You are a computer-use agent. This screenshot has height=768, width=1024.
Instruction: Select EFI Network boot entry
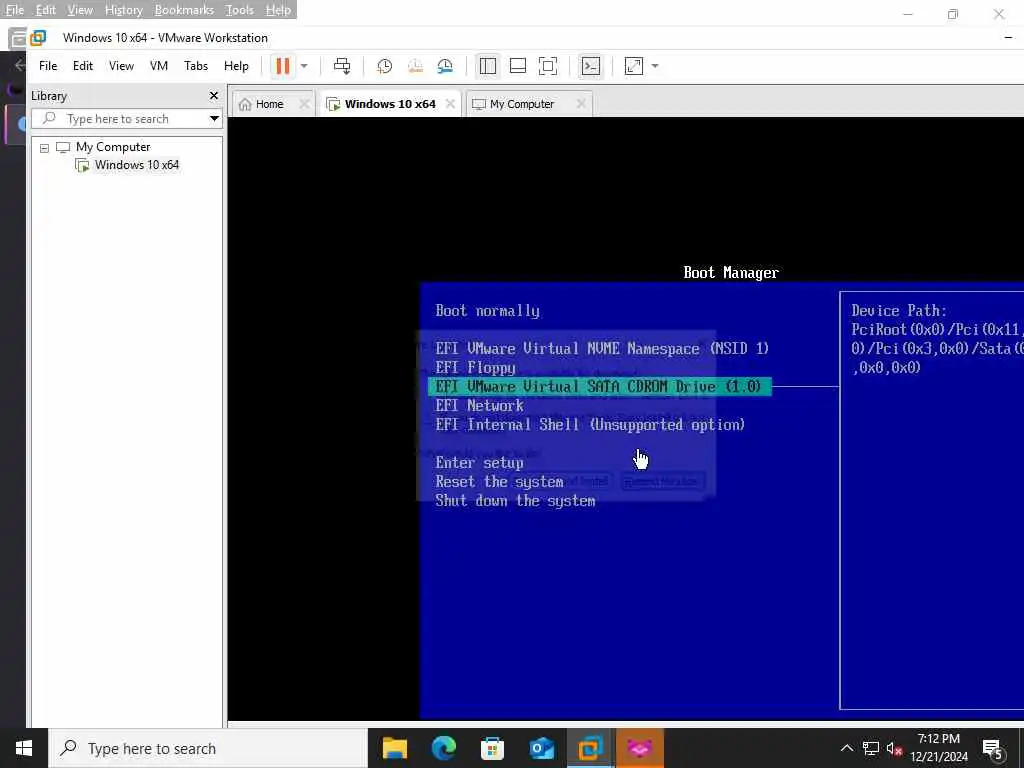pos(479,406)
